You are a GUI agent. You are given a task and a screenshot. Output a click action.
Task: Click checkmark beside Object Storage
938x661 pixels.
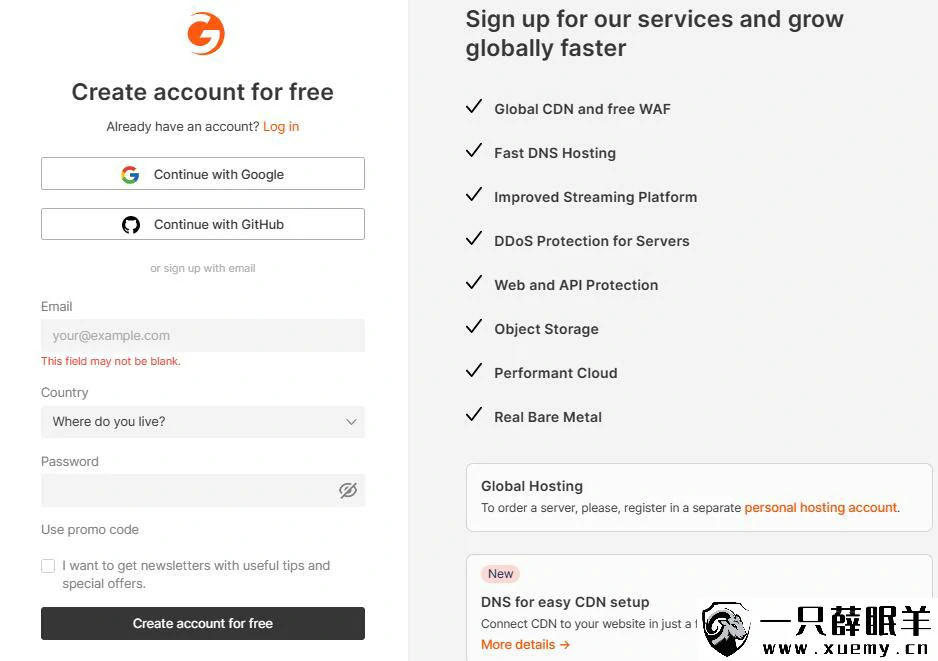tap(474, 327)
